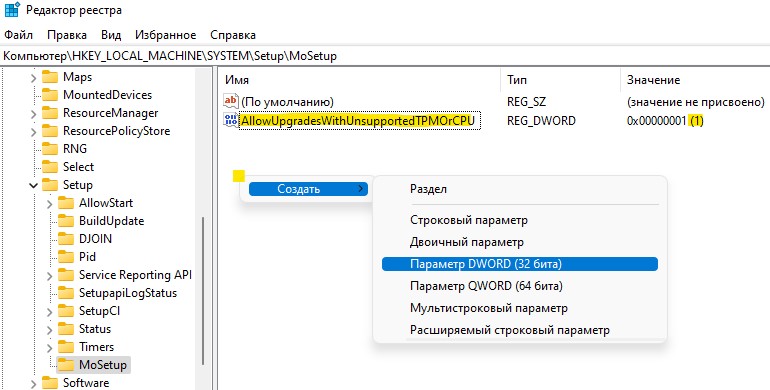Click the (значение не присвоено) data cell
Viewport: 770px width, 390px height.
[695, 102]
